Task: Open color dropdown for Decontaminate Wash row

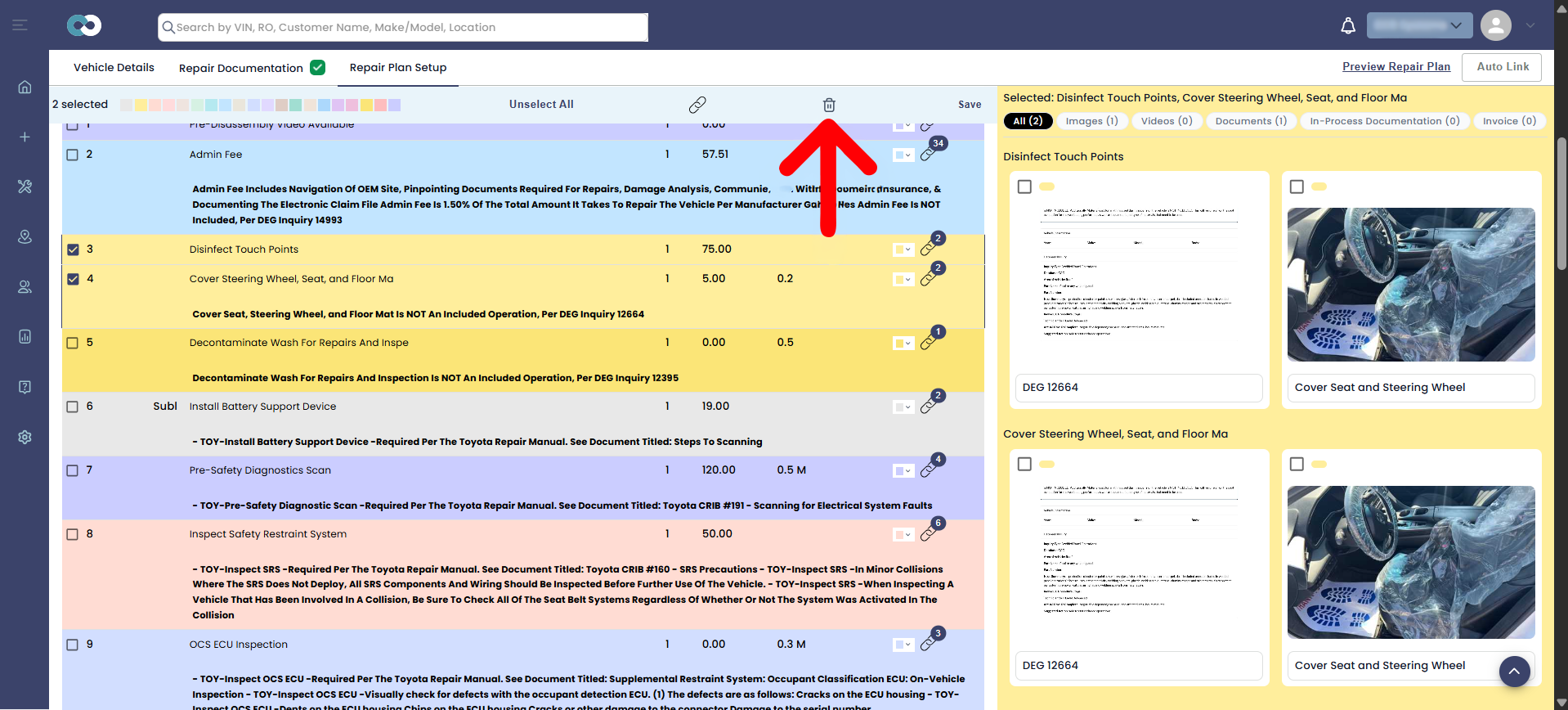Action: tap(903, 343)
